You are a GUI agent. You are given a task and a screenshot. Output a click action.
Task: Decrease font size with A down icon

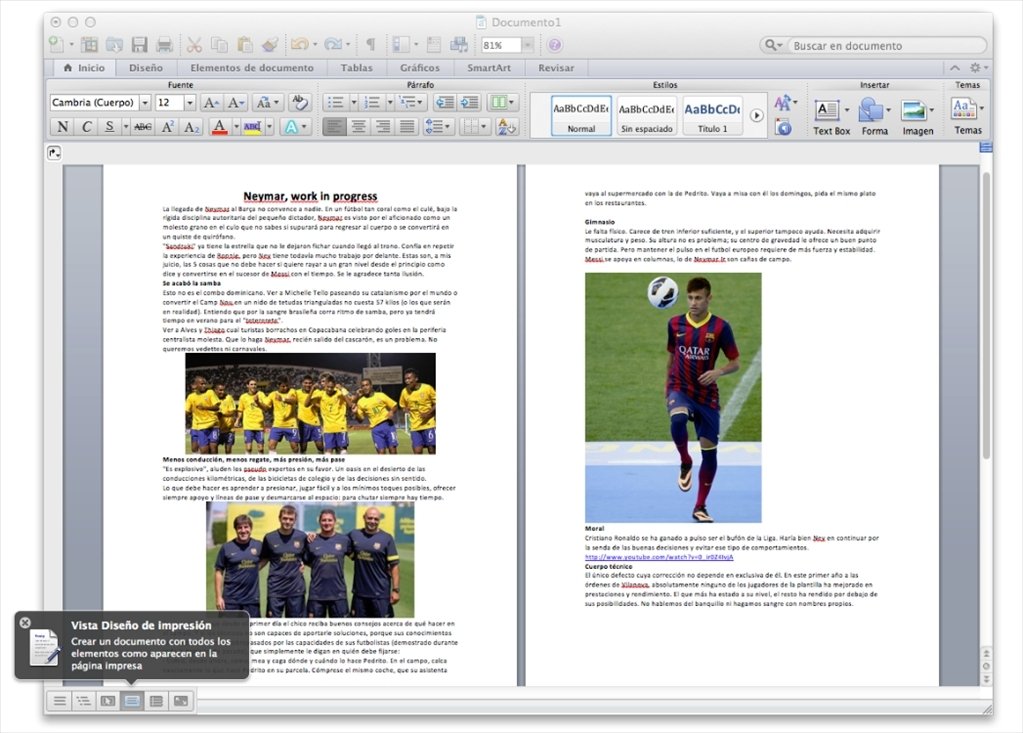[235, 102]
